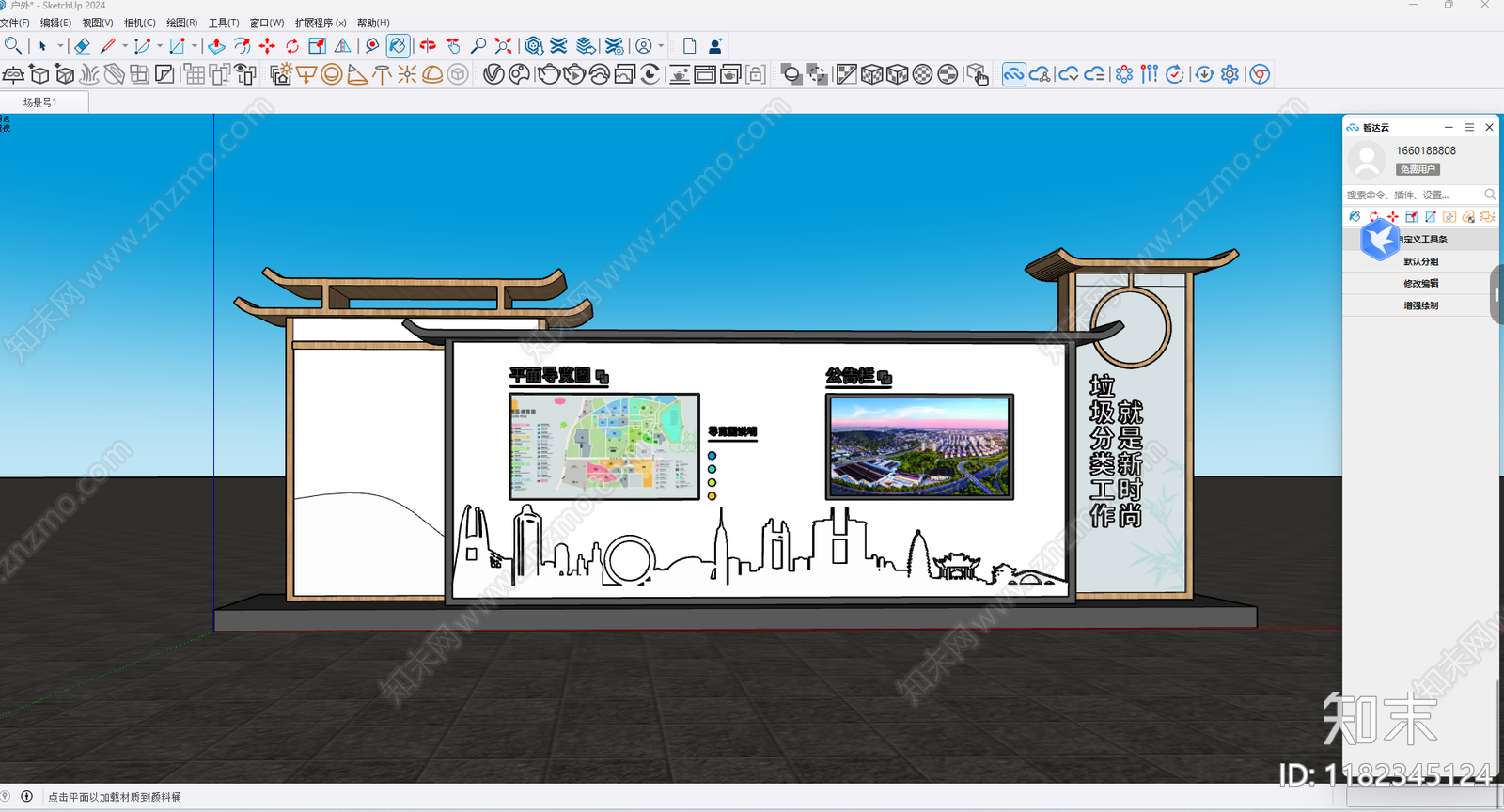Open the 帮助(H) menu

(373, 23)
